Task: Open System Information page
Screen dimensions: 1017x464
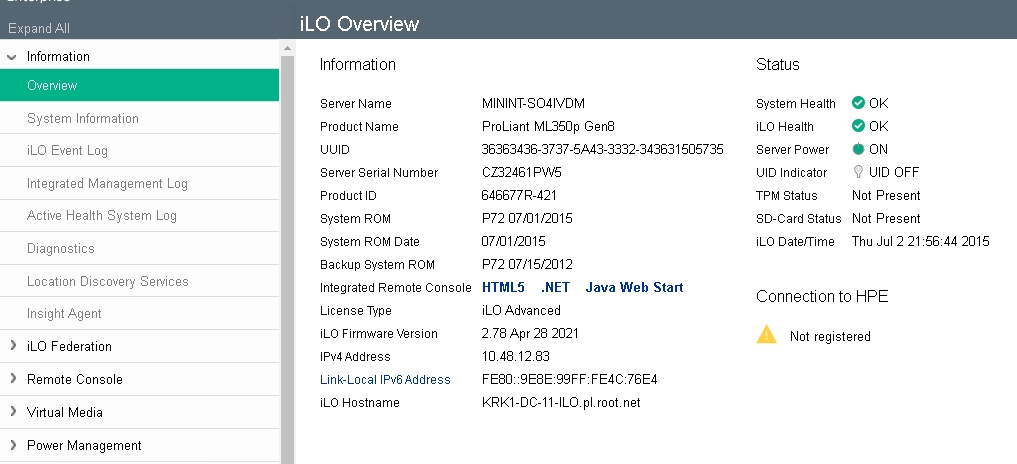Action: pos(139,118)
